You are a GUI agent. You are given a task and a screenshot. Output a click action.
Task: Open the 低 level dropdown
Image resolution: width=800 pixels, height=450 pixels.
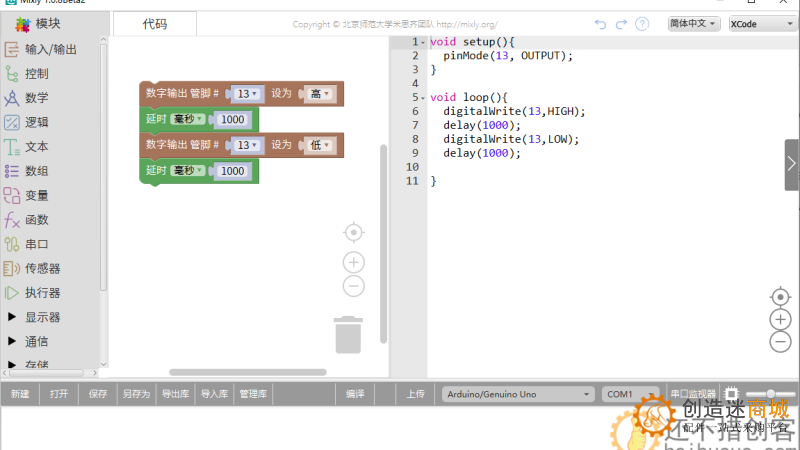coord(320,145)
